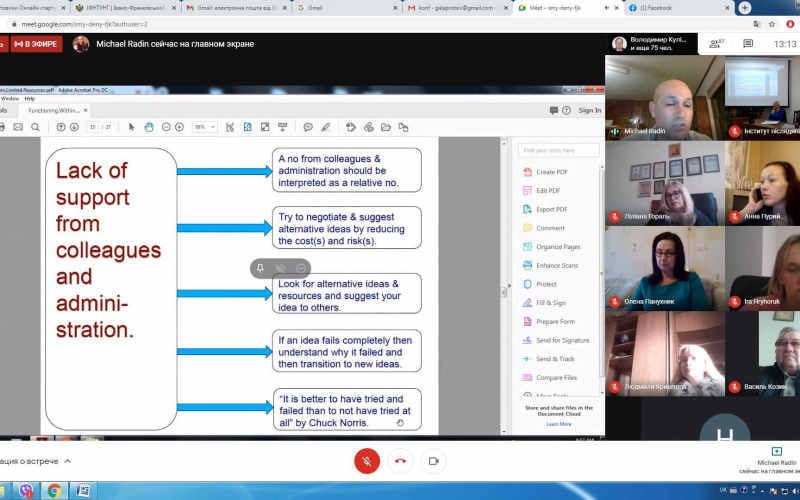Screen dimensions: 800x500
Task: Click the Acrobat highlighter pen icon
Action: 326,127
